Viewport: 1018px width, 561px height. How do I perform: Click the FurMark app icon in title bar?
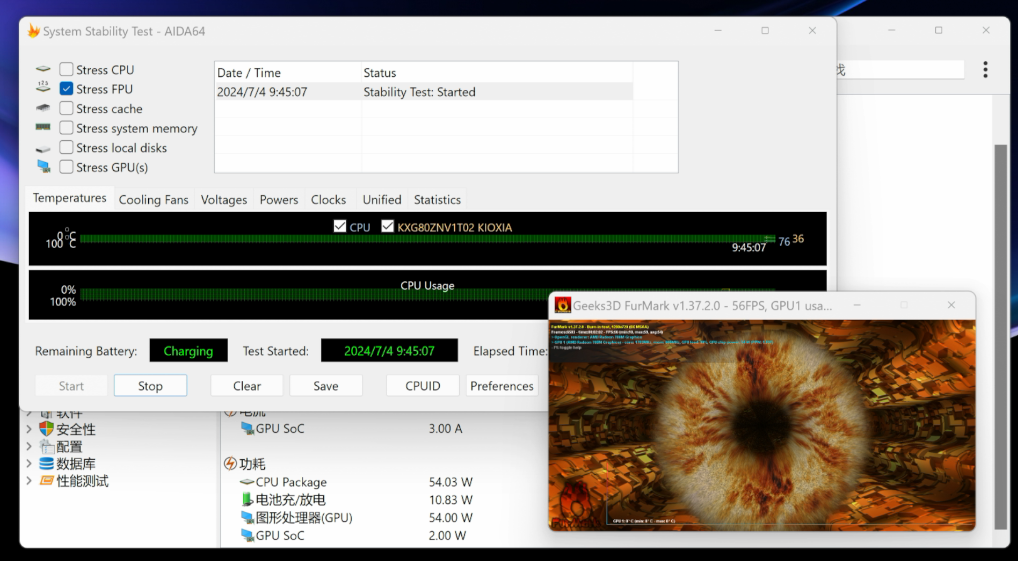[x=563, y=305]
